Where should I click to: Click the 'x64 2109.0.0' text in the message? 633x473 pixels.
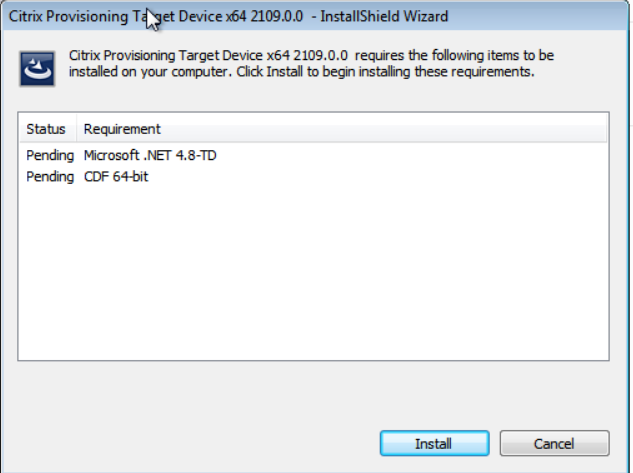tap(307, 55)
